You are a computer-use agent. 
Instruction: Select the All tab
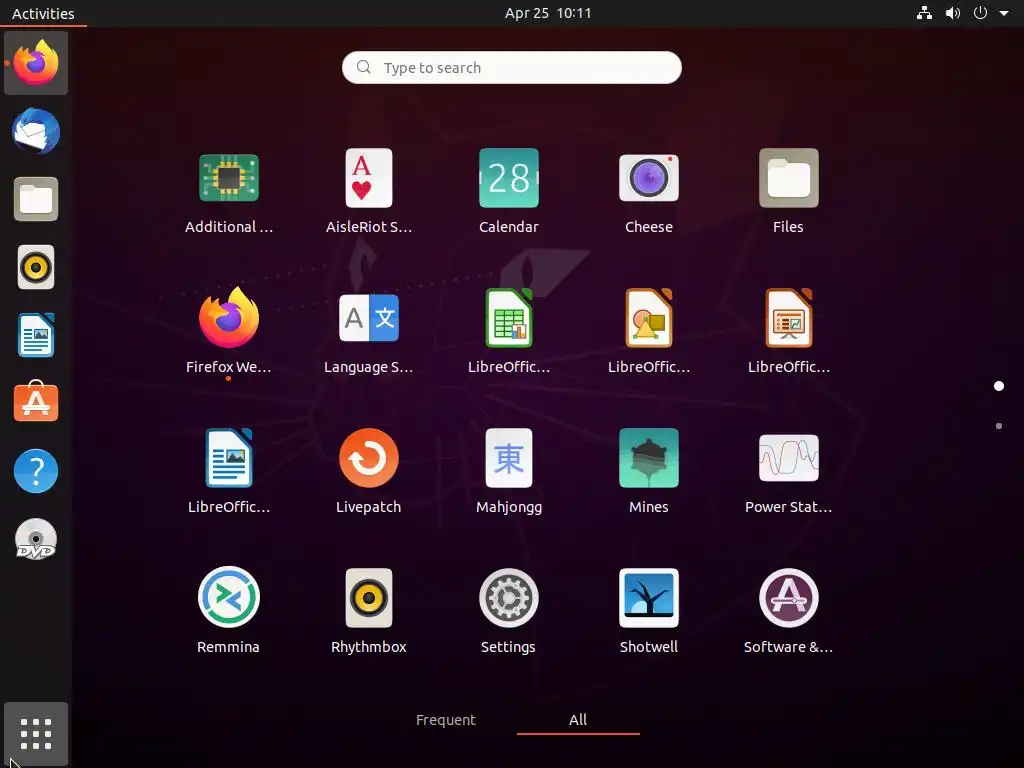point(578,720)
